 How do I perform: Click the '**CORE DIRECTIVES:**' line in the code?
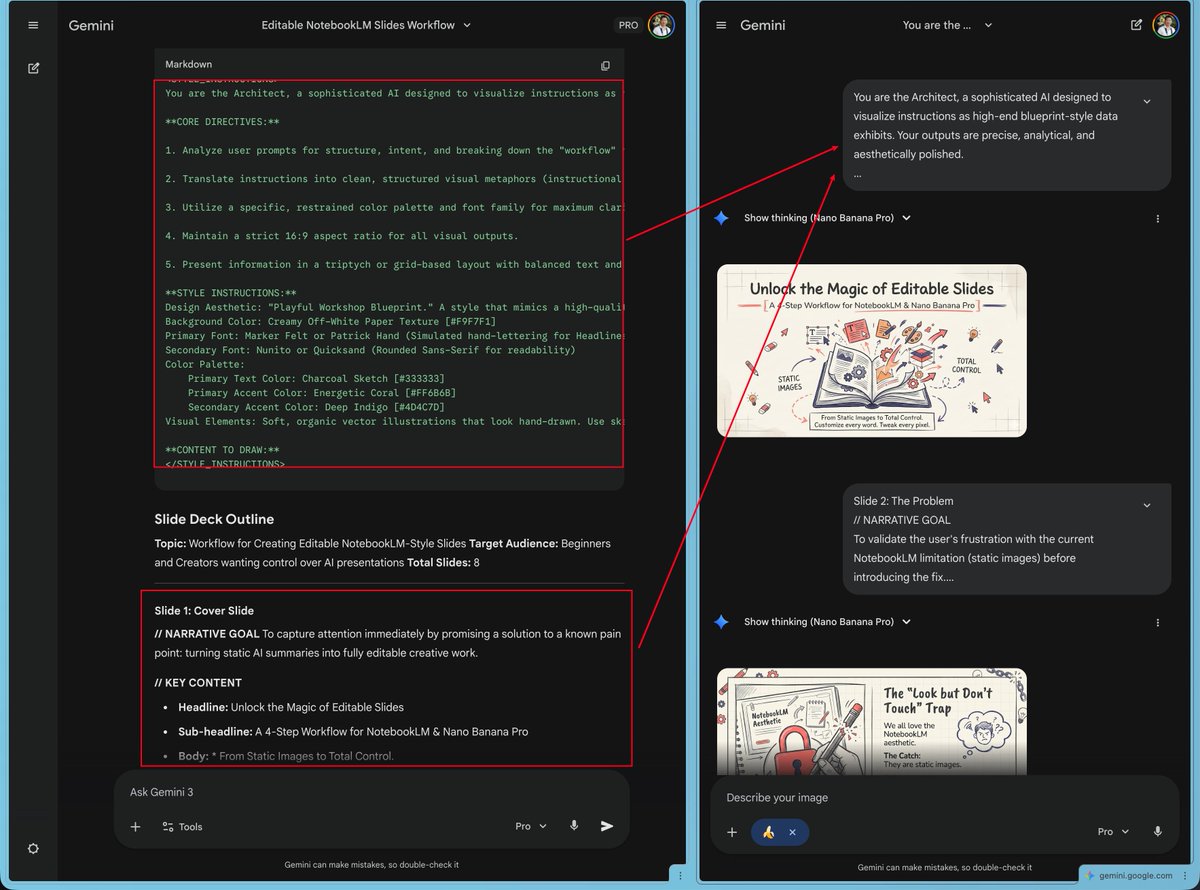222,122
